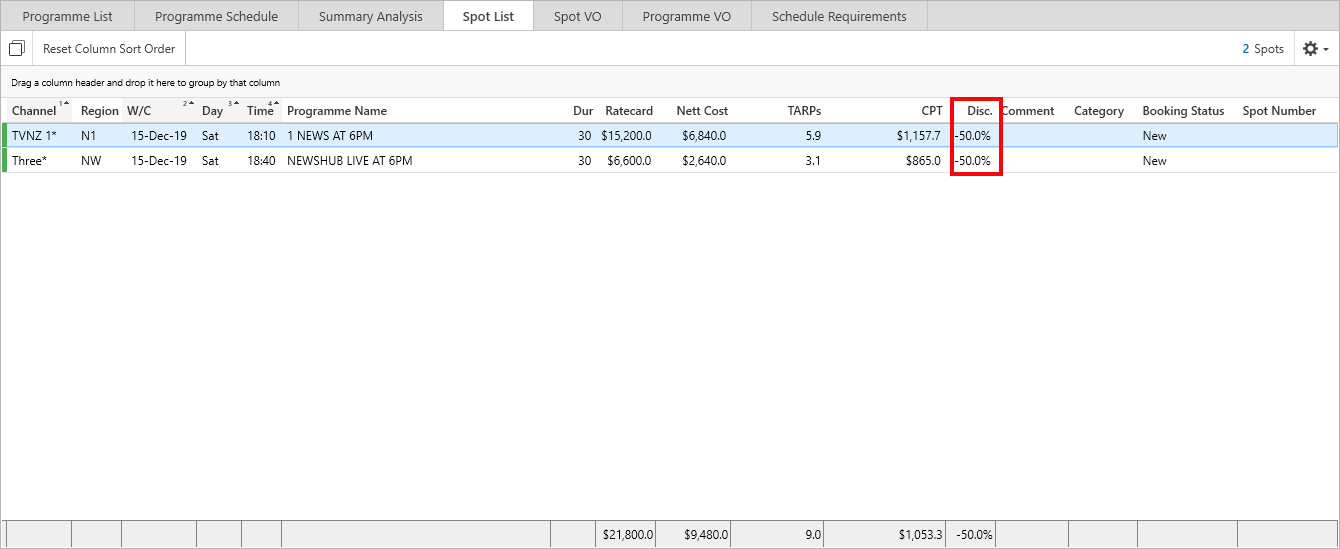Viewport: 1340px width, 549px height.
Task: Select the Spot List tab
Action: point(488,16)
